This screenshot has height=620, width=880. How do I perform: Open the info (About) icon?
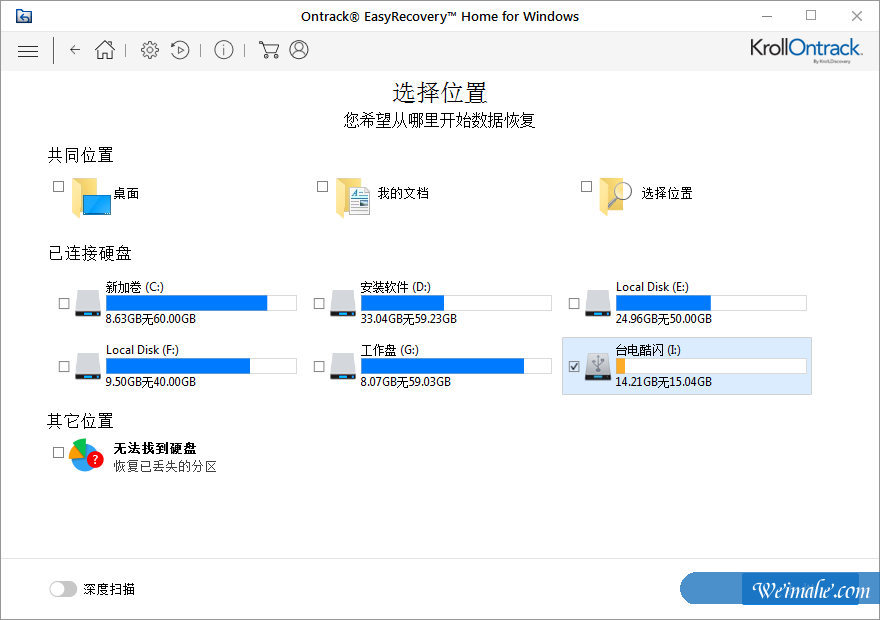click(x=224, y=50)
